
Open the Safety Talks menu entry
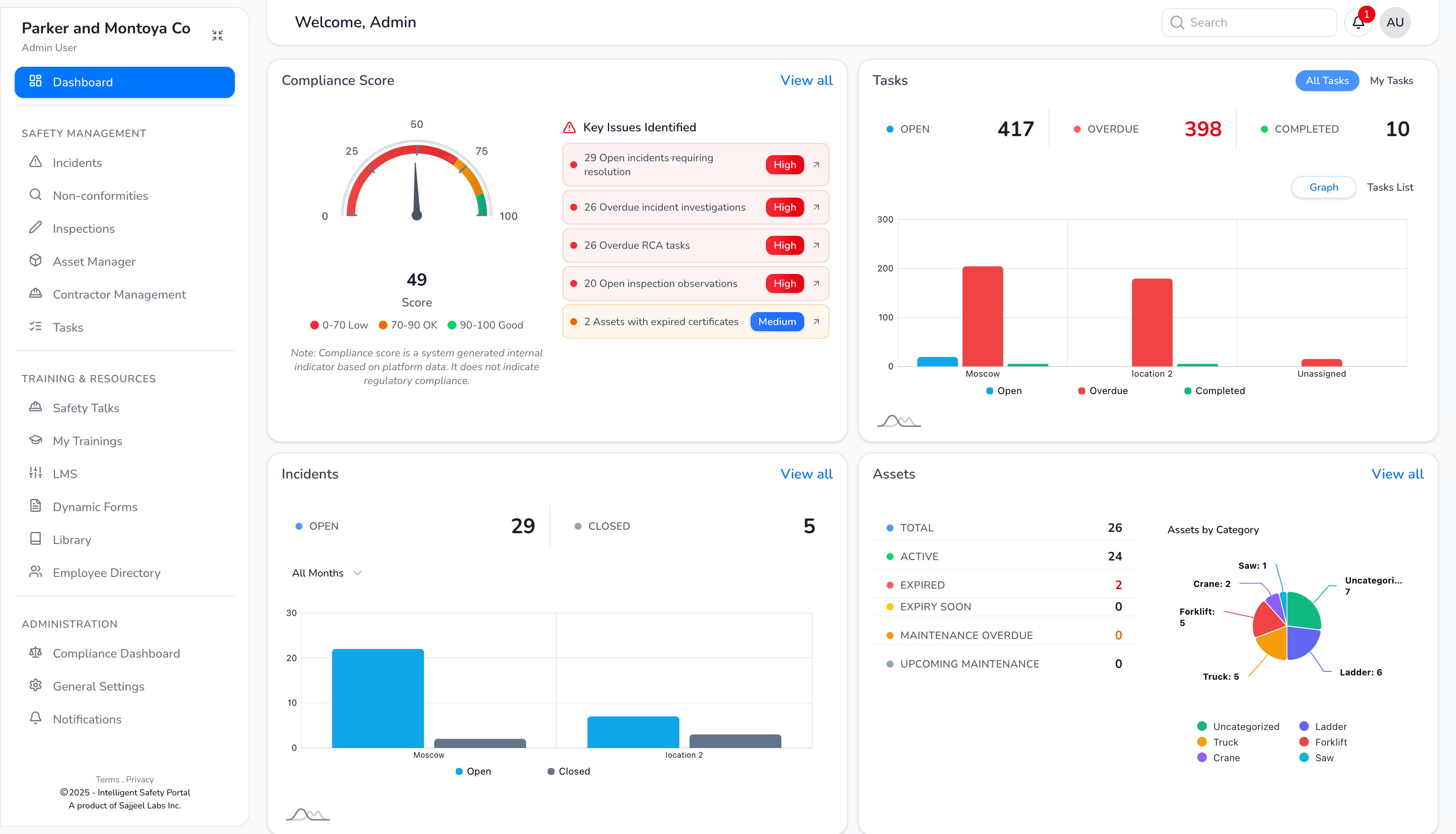point(86,408)
